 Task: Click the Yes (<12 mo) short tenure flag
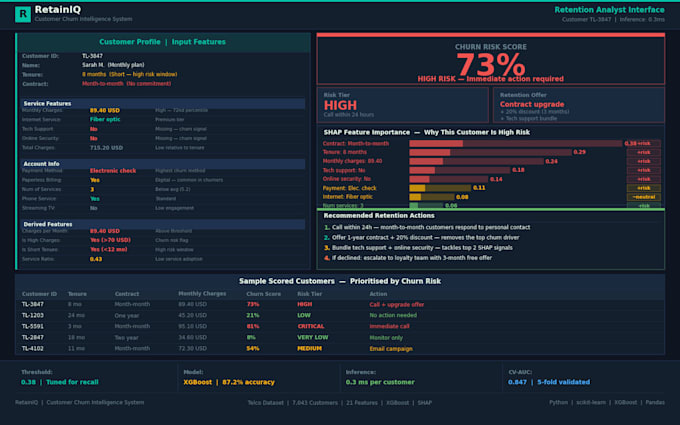(x=108, y=250)
